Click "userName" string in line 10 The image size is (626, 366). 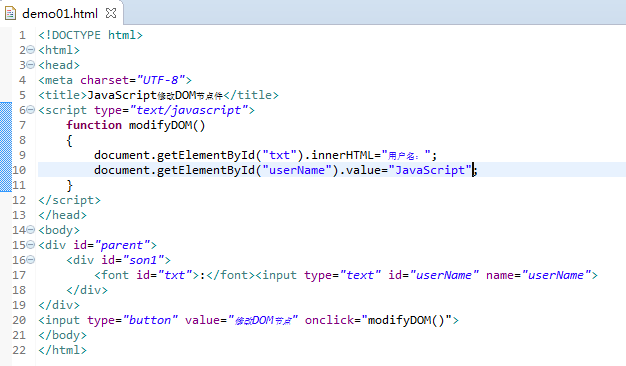297,170
